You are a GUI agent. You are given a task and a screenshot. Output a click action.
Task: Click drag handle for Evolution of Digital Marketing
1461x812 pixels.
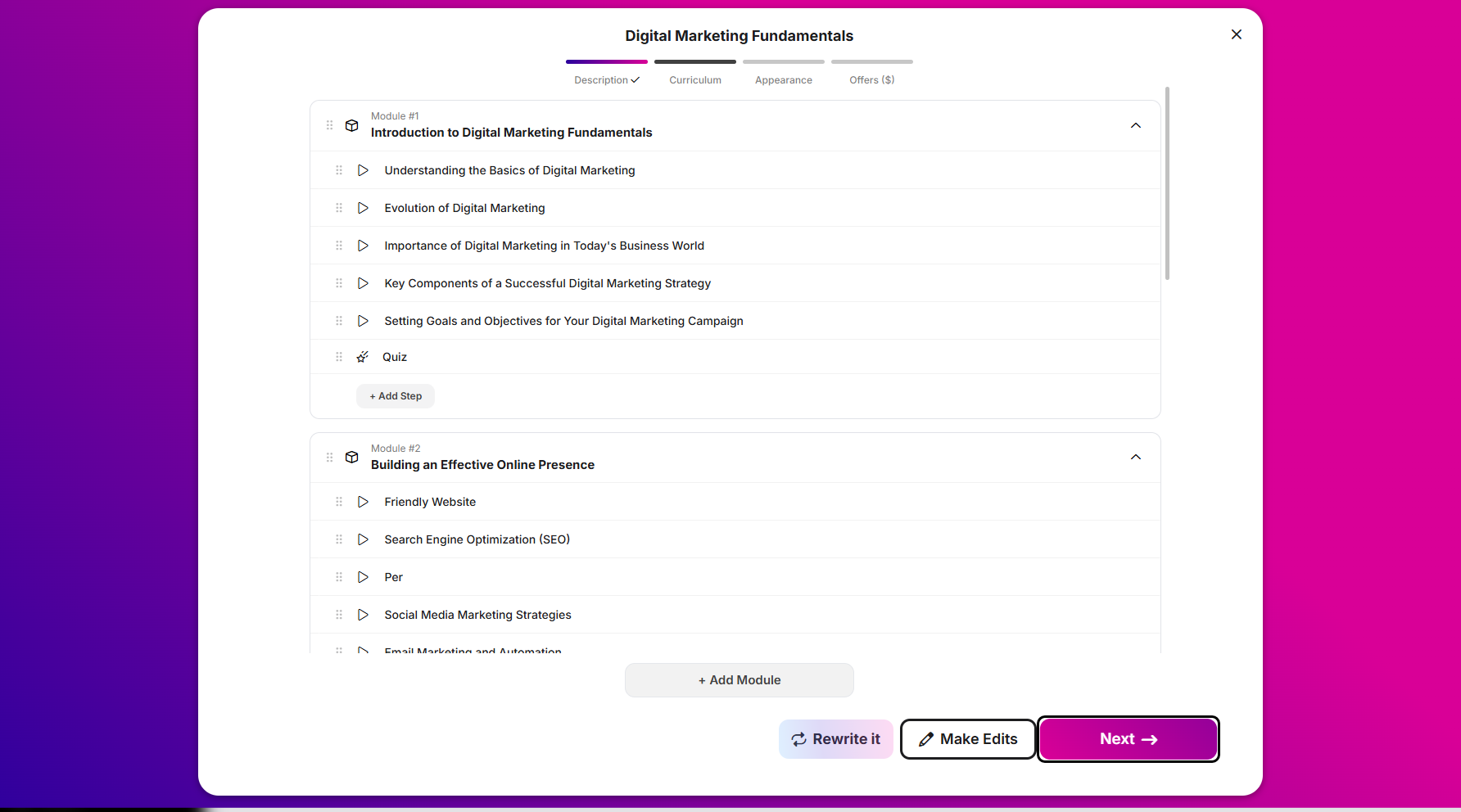pos(339,208)
